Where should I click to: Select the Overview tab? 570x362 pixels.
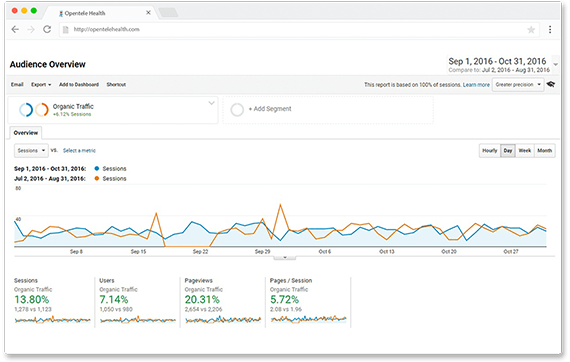26,133
